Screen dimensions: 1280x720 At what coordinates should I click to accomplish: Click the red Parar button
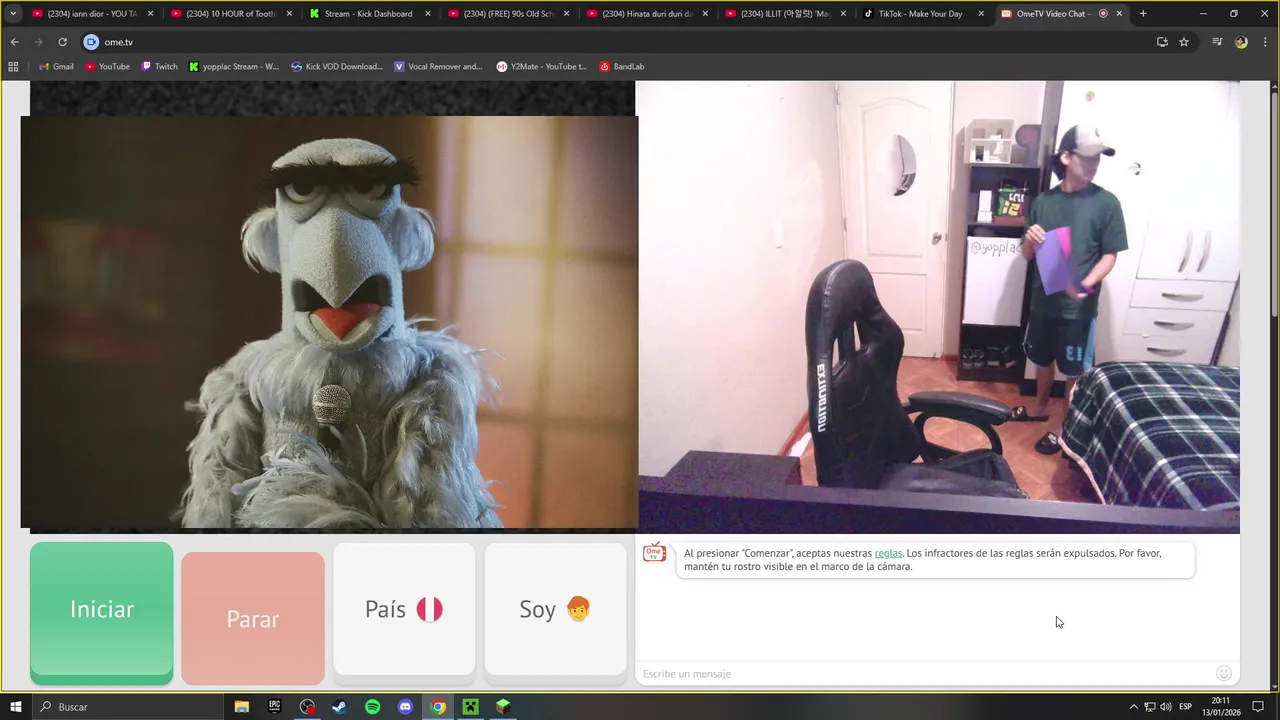(x=253, y=618)
